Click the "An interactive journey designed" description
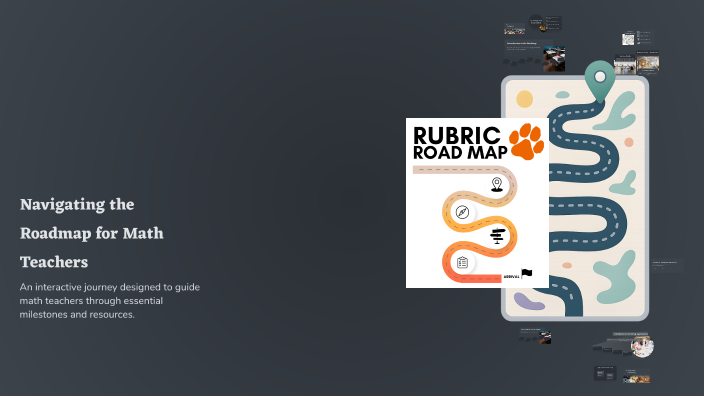The image size is (704, 396). point(110,301)
